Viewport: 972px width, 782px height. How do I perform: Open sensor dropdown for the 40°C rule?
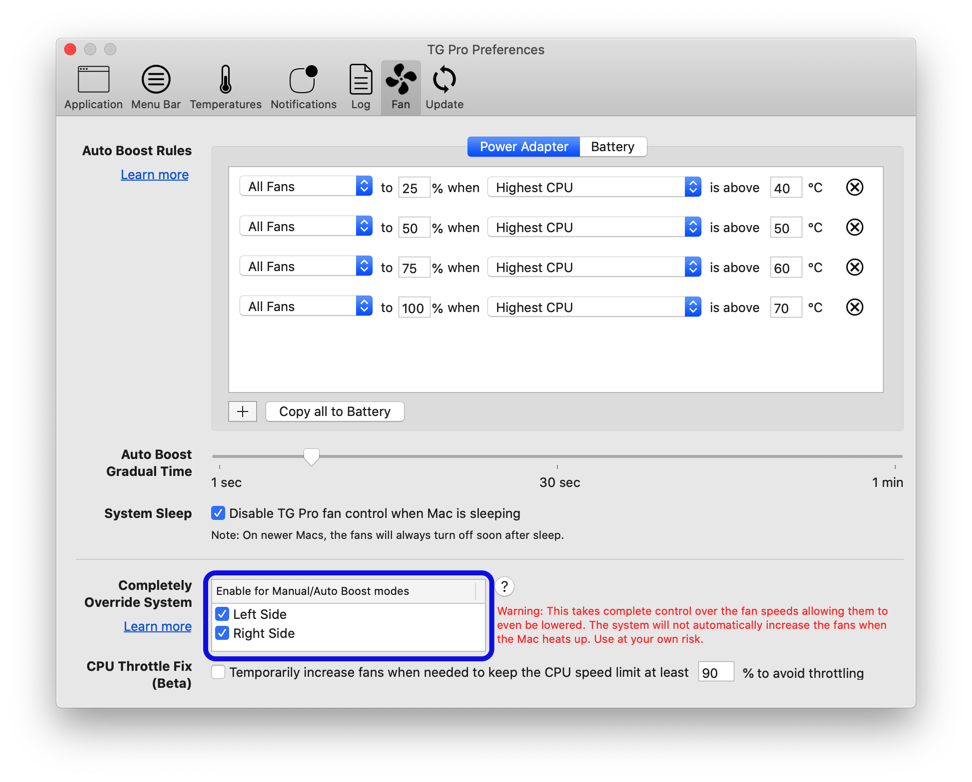click(594, 187)
